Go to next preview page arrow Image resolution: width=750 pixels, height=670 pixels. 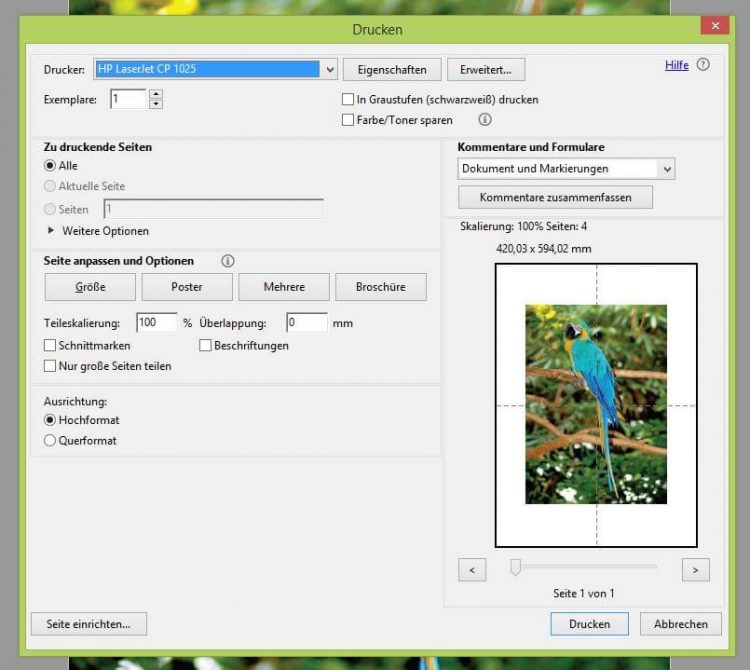coord(695,570)
